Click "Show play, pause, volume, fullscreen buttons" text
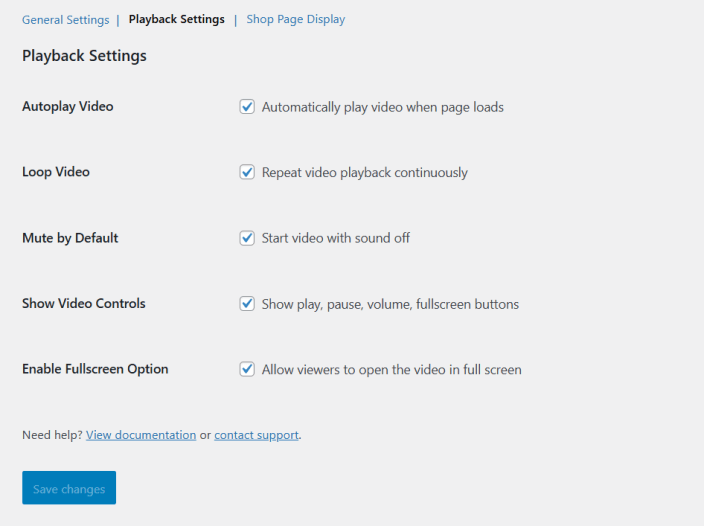The height and width of the screenshot is (526, 704). coord(390,304)
